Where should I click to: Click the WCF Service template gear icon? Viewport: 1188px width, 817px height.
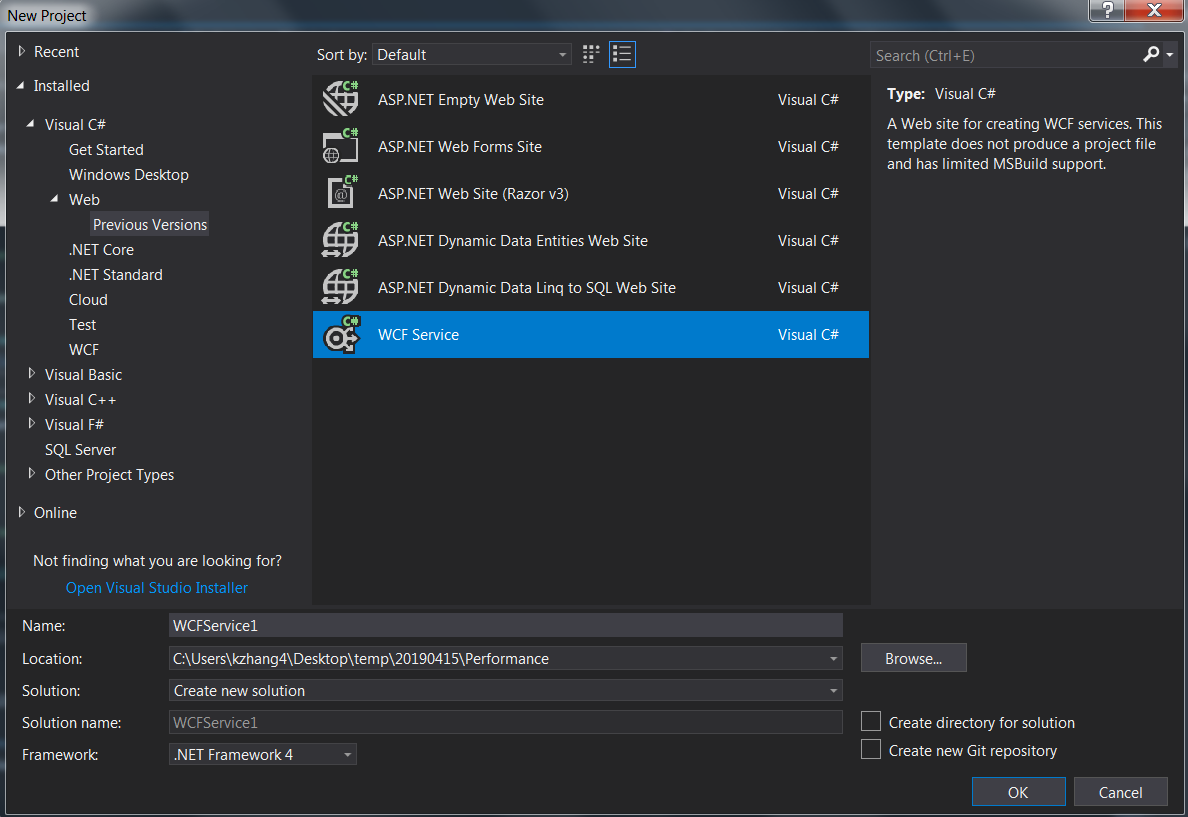pos(341,334)
